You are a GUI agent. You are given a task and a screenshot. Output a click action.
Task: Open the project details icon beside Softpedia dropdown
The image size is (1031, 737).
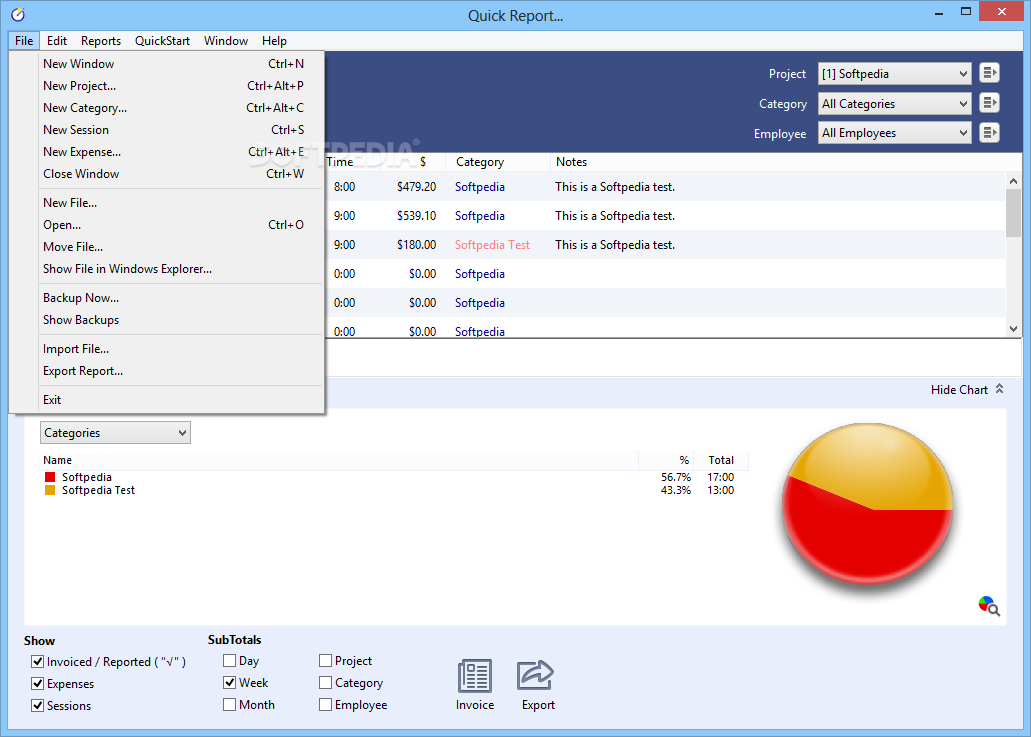pos(989,73)
